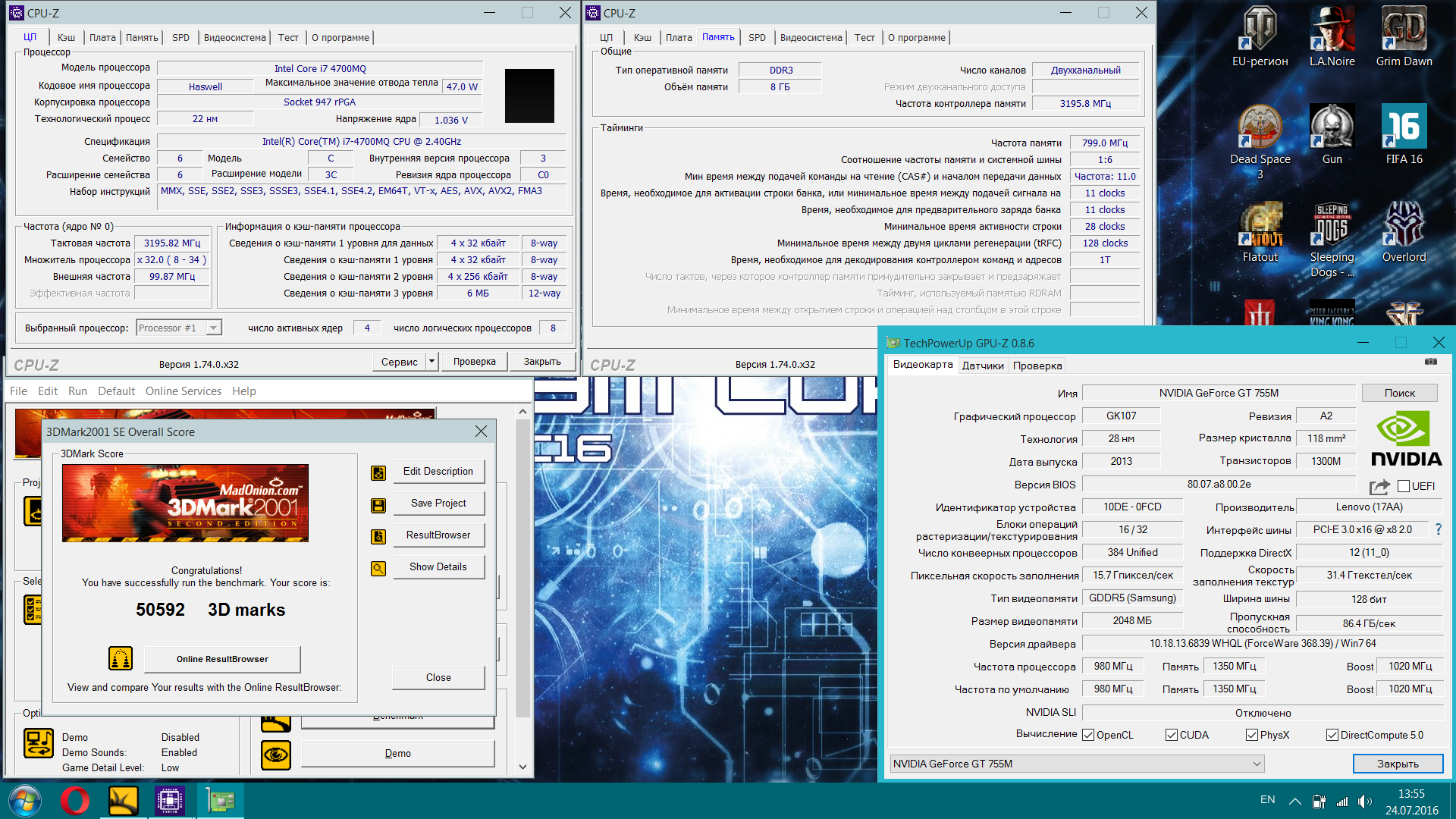Open EU-регион desktop shortcut
This screenshot has width=1456, height=819.
[x=1260, y=36]
